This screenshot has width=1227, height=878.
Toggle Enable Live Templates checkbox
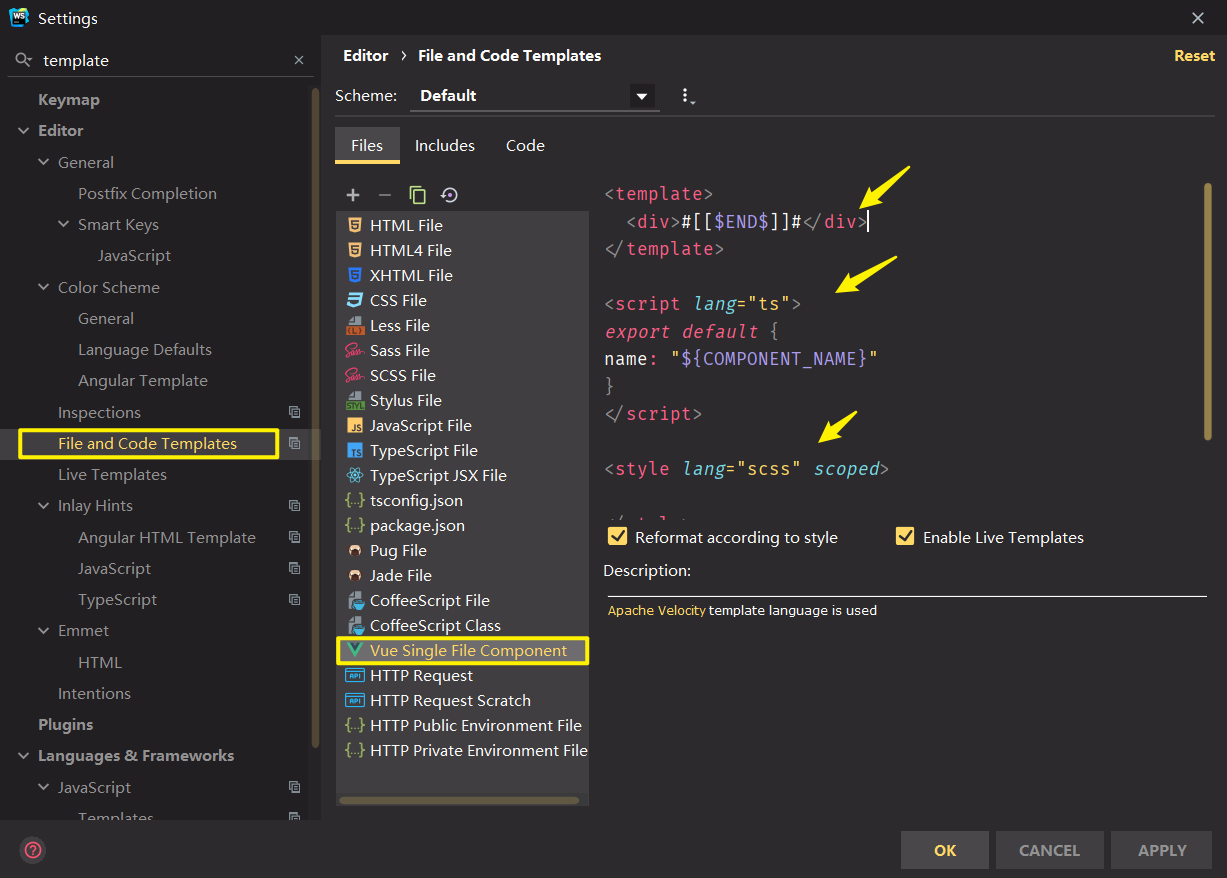905,537
